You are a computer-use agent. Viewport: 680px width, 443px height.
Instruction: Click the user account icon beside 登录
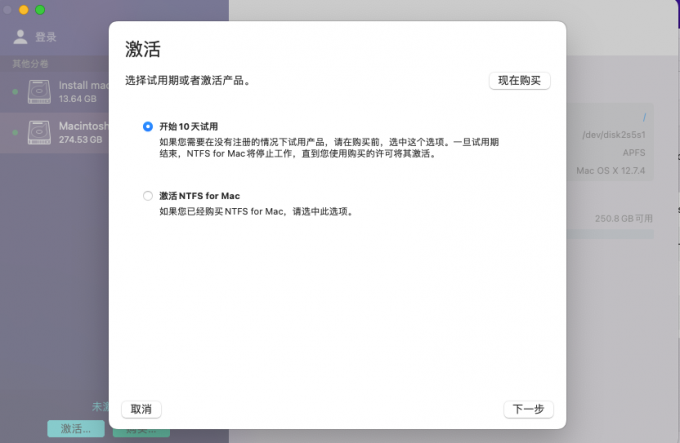[20, 37]
